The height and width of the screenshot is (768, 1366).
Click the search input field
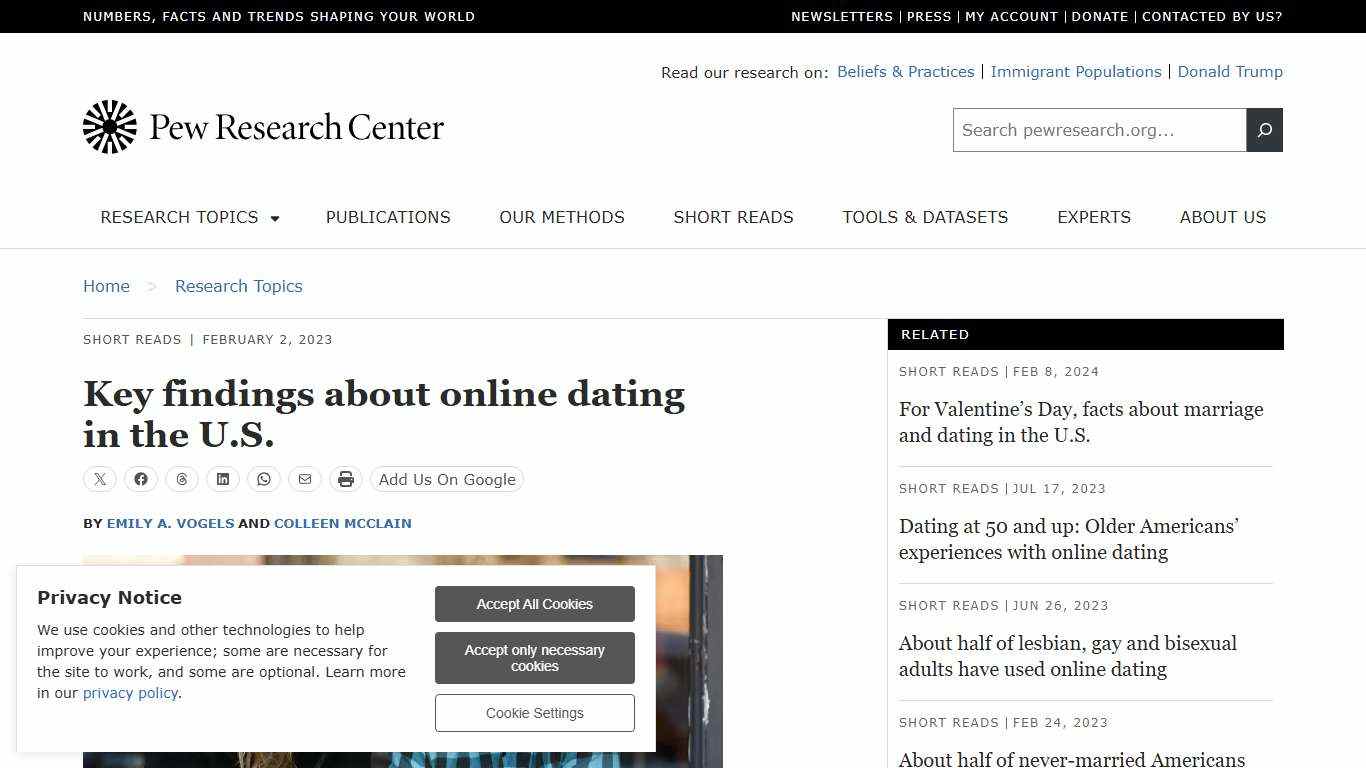pyautogui.click(x=1098, y=130)
